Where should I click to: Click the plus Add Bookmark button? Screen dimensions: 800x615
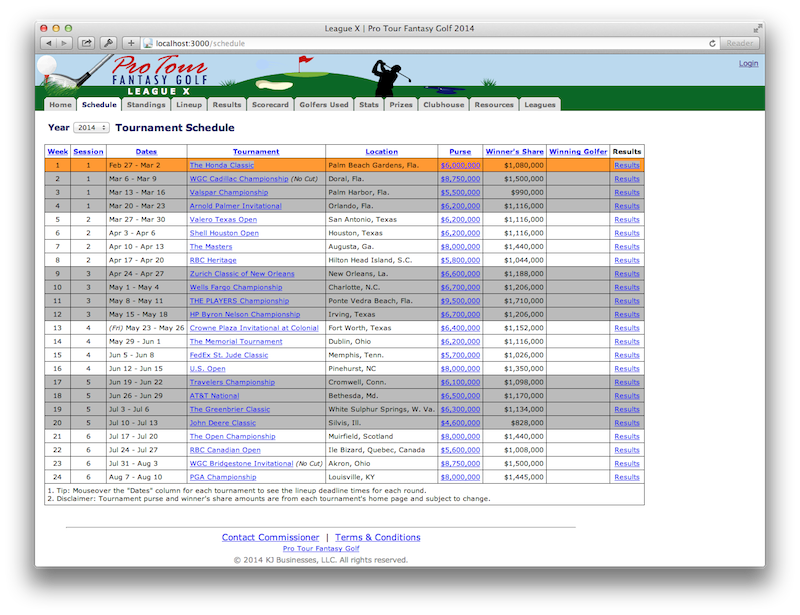pyautogui.click(x=130, y=43)
